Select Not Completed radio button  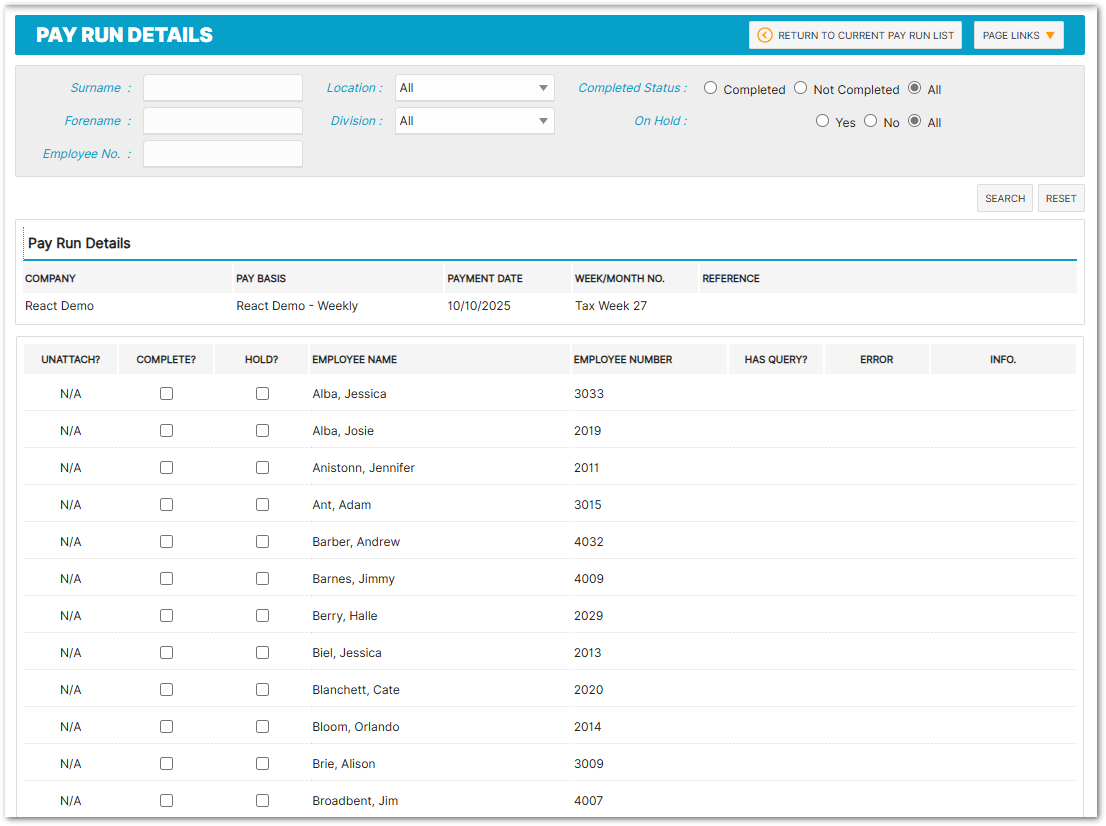800,88
